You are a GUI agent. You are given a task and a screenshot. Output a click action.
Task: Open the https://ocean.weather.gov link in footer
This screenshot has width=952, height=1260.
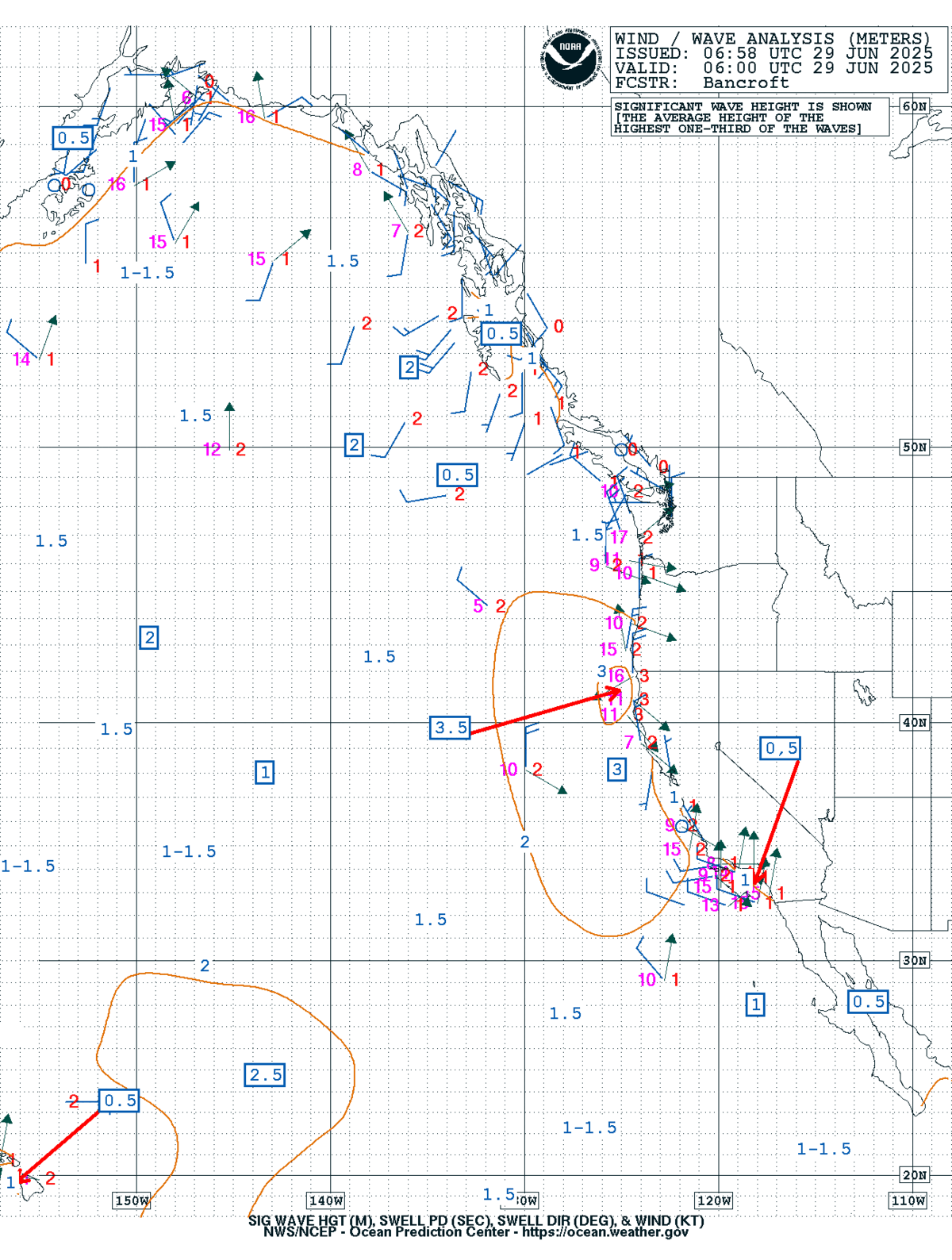605,1231
